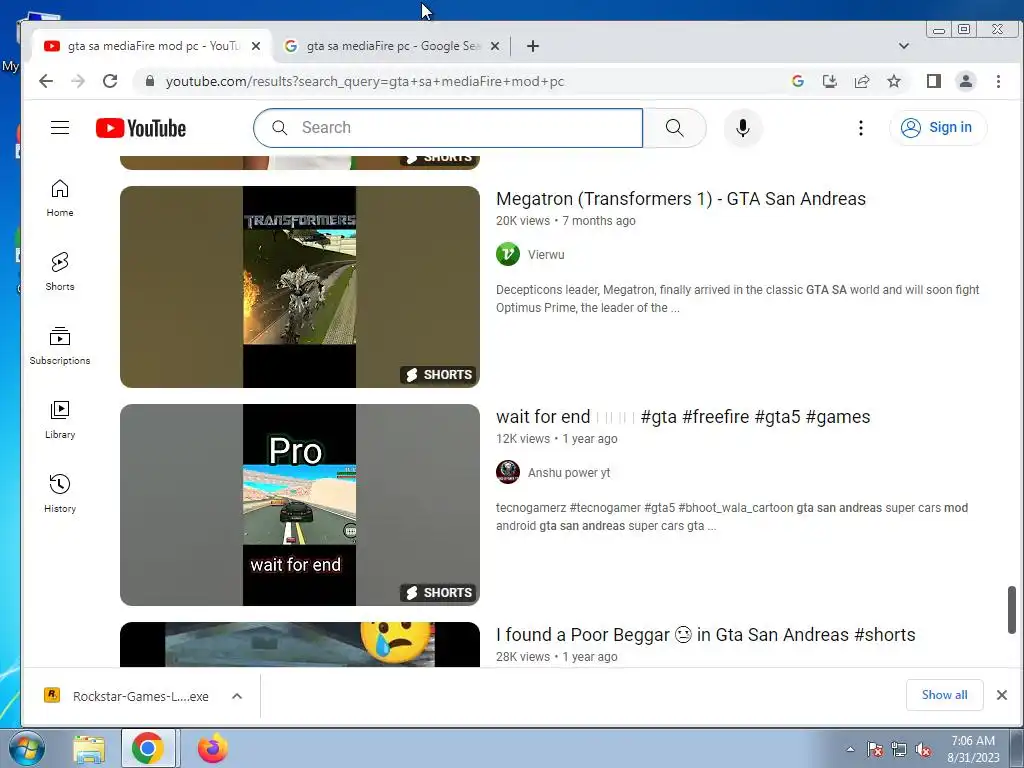Click the Chrome taskbar icon
The width and height of the screenshot is (1024, 768).
(148, 748)
